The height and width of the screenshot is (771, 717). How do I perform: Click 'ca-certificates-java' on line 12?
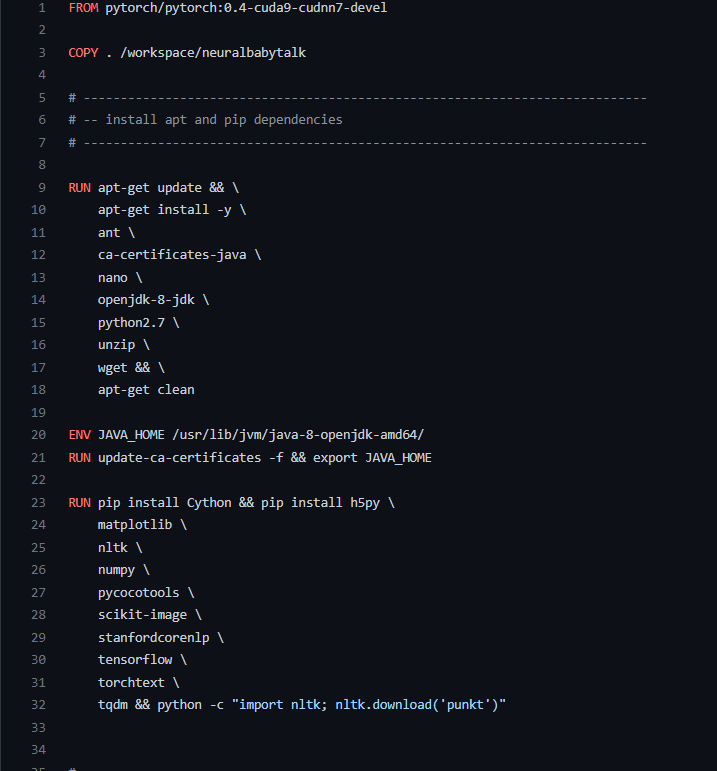172,255
